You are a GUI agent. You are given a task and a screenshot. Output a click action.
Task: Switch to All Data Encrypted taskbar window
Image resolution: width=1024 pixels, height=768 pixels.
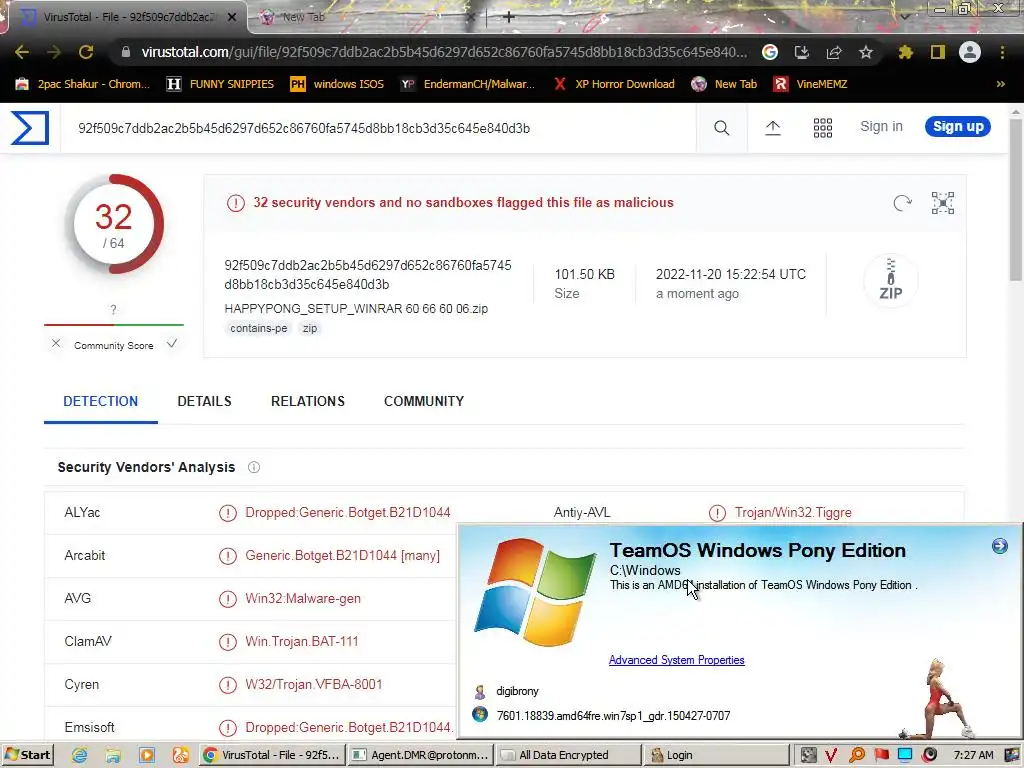[x=568, y=755]
